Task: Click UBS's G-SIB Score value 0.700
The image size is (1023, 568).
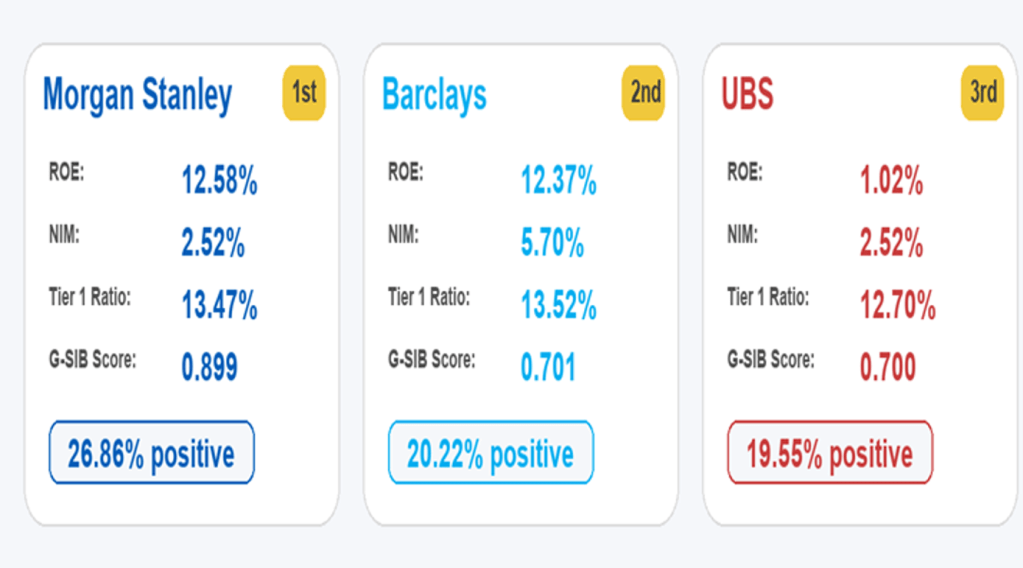Action: pyautogui.click(x=887, y=367)
